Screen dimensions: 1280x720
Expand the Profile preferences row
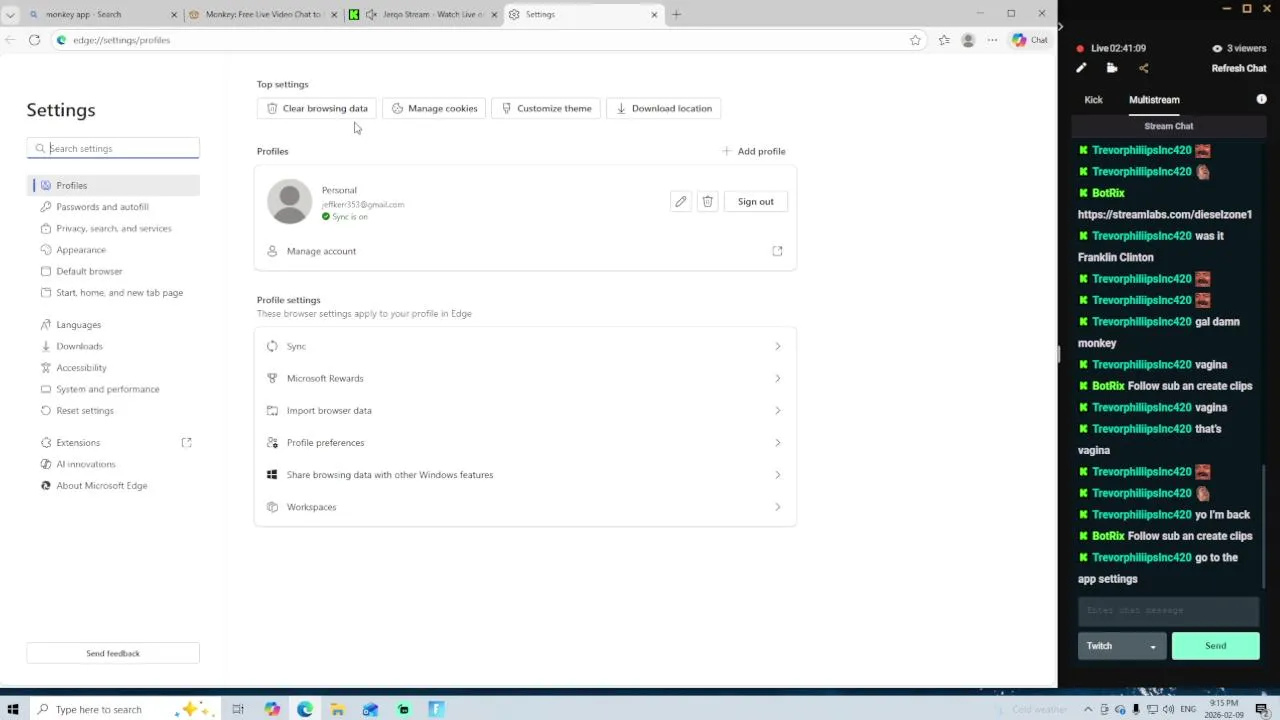(525, 442)
